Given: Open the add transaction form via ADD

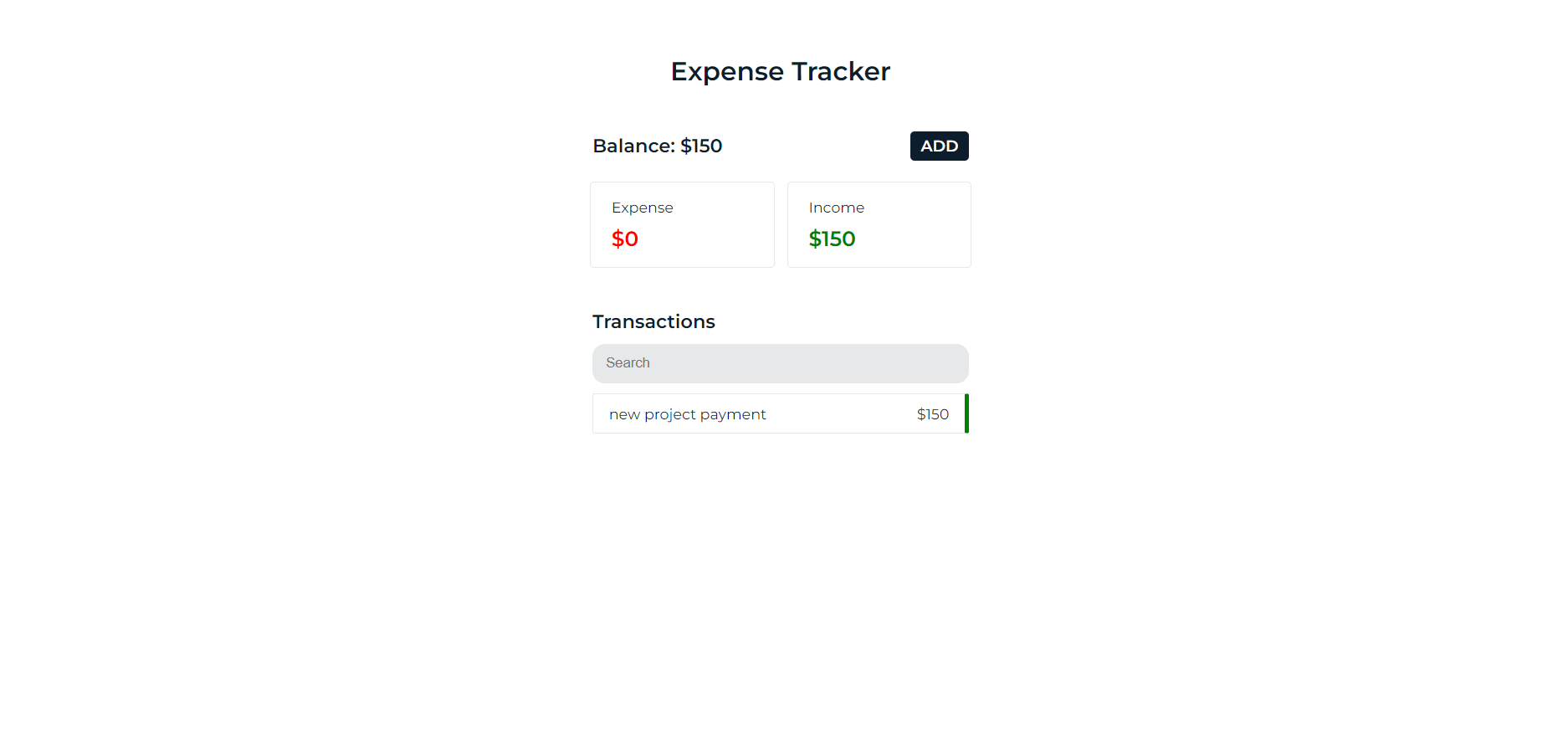Looking at the screenshot, I should [939, 146].
